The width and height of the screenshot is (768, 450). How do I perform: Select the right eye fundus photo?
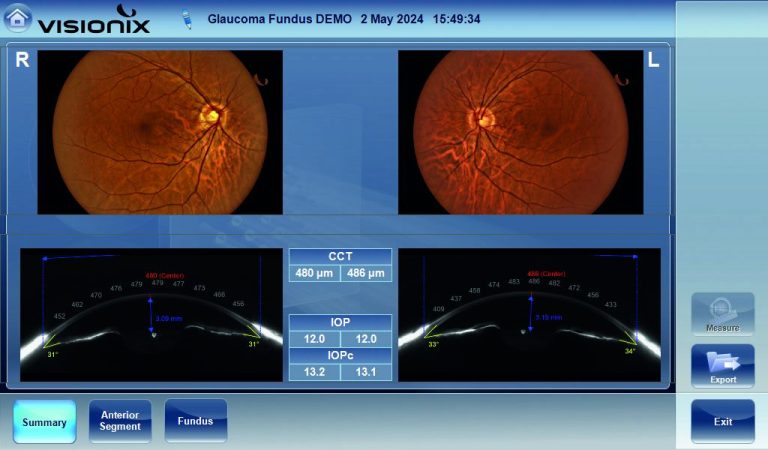[160, 132]
